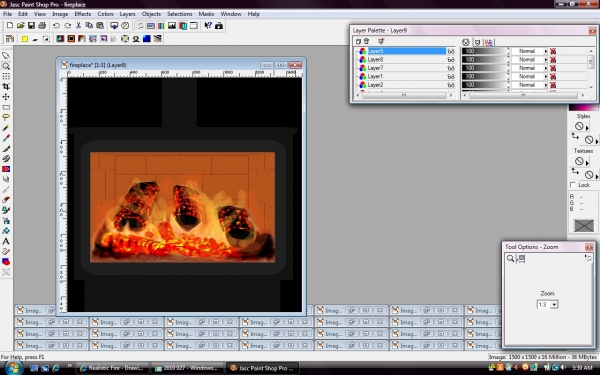Click the Save disk icon in toolbar
This screenshot has height=375, width=600.
pyautogui.click(x=31, y=26)
